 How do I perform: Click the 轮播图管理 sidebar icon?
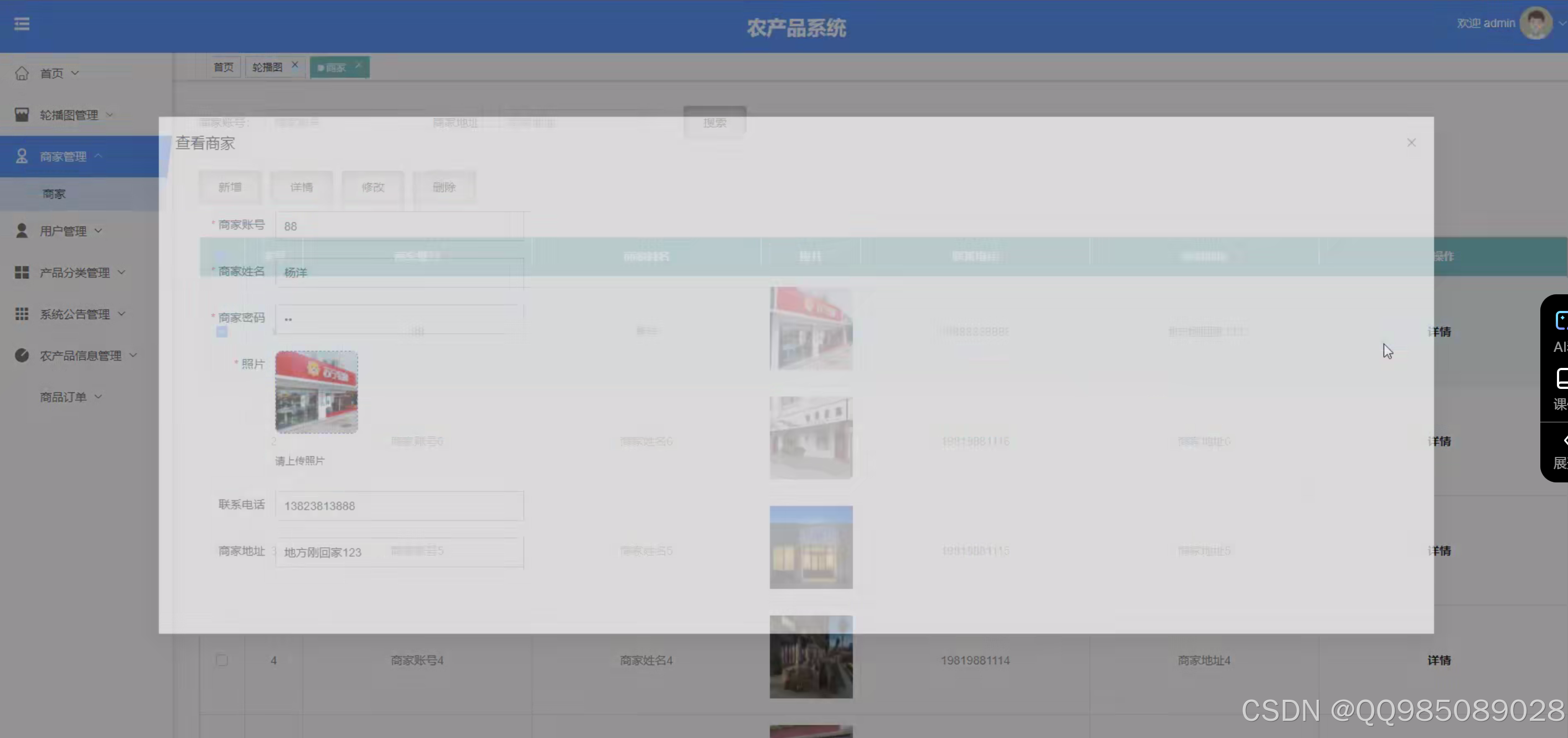coord(22,115)
